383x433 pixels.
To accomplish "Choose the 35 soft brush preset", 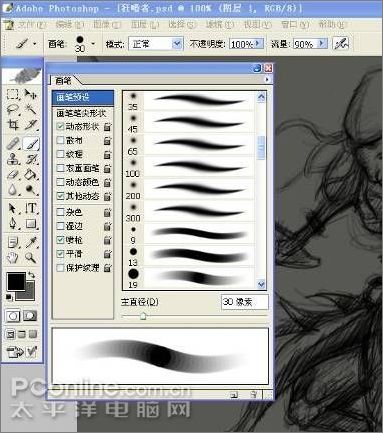I will [189, 101].
